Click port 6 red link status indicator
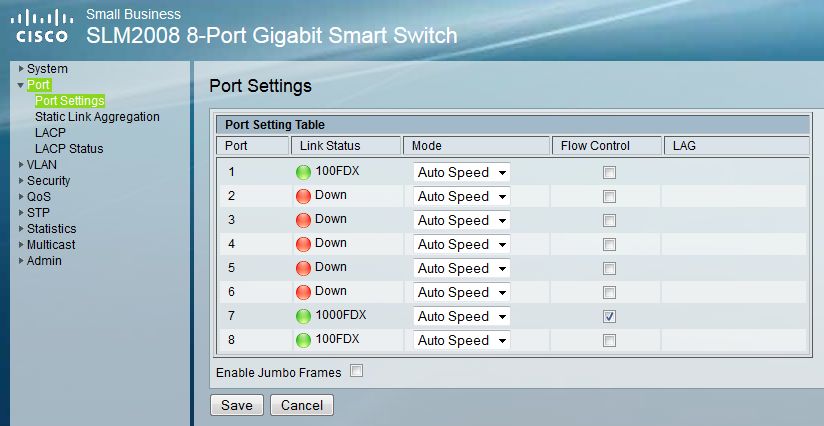This screenshot has height=426, width=824. (x=303, y=293)
